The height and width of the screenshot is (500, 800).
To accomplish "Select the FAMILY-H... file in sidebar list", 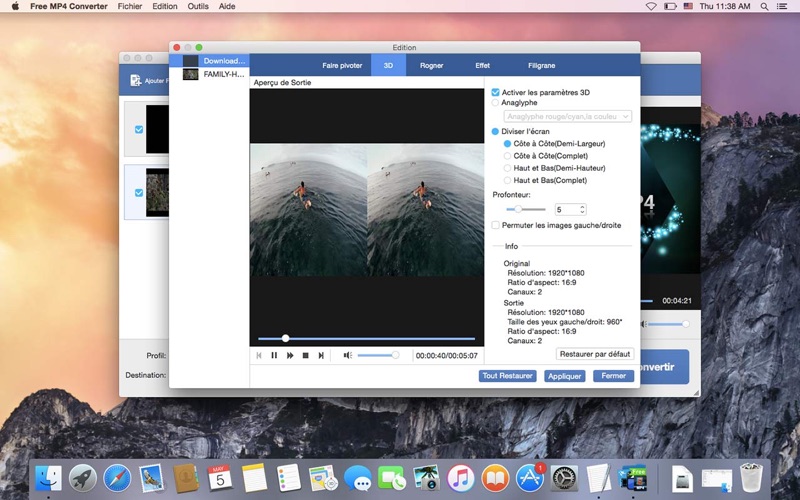I will pos(209,74).
